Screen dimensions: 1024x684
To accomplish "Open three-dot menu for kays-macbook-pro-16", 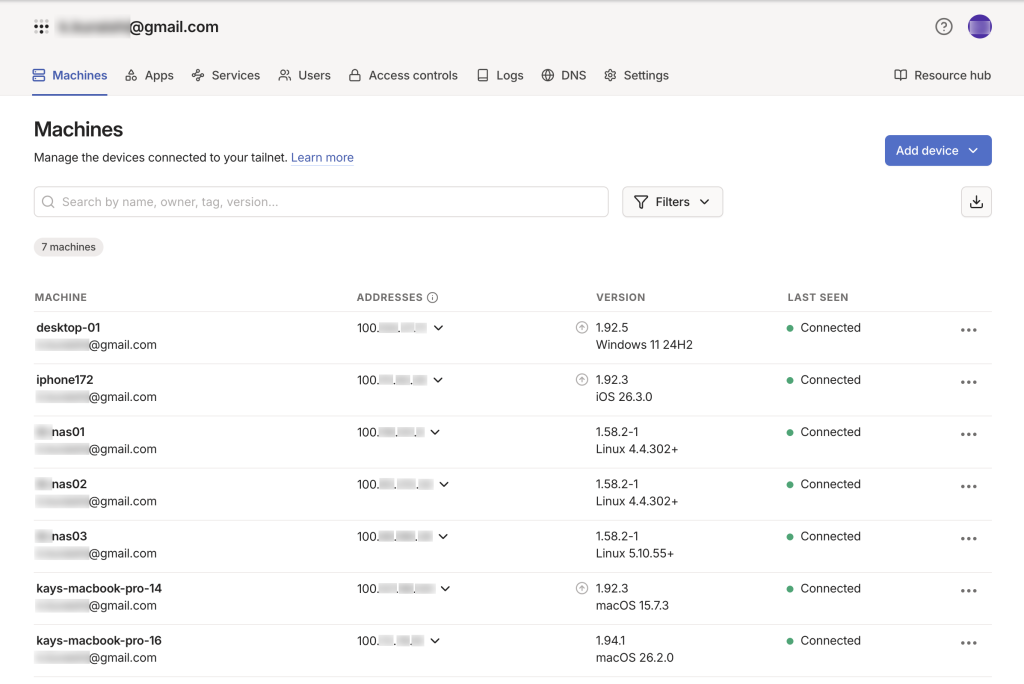I will click(x=967, y=643).
